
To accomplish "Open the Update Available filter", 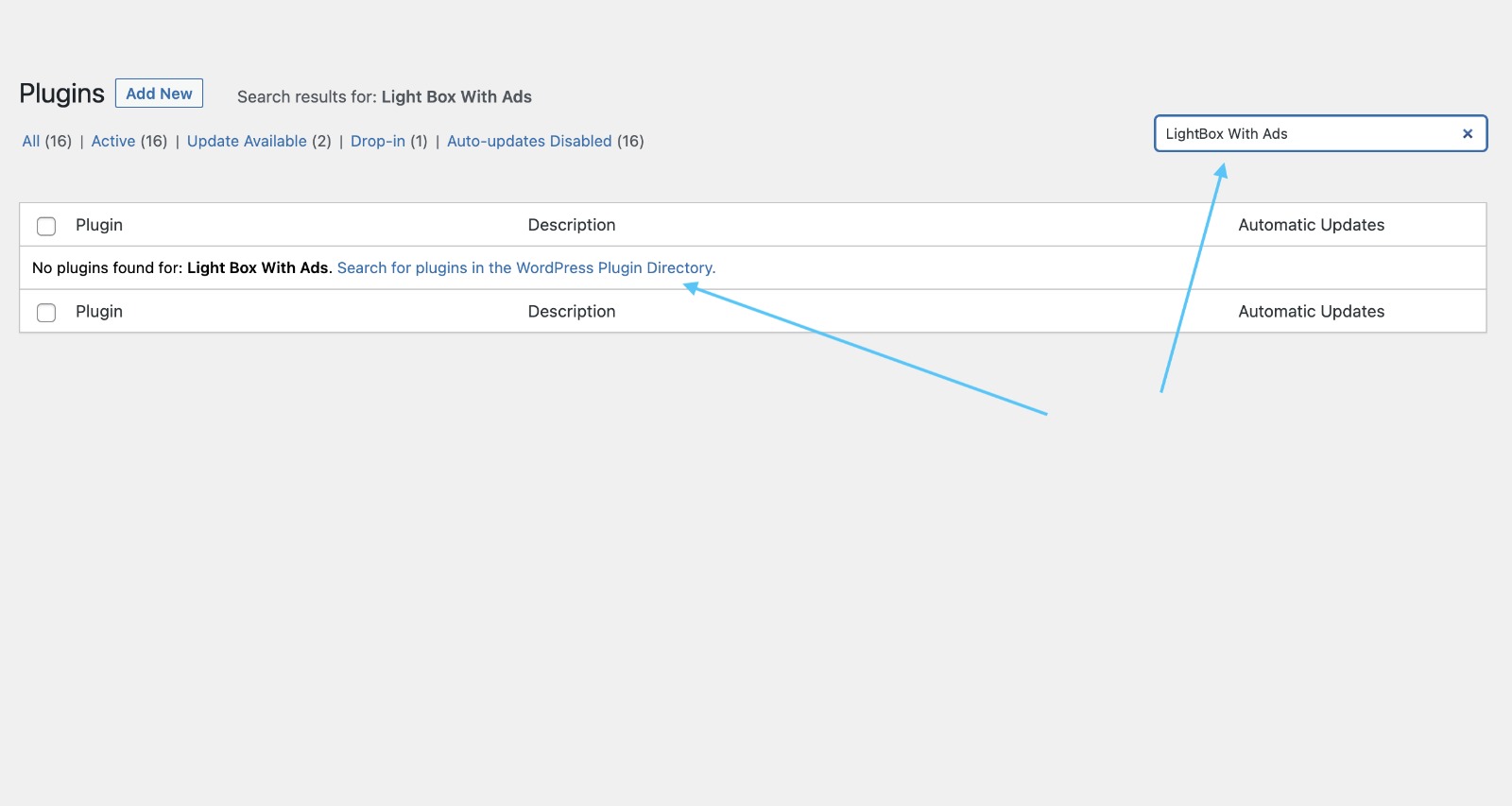I will (247, 141).
